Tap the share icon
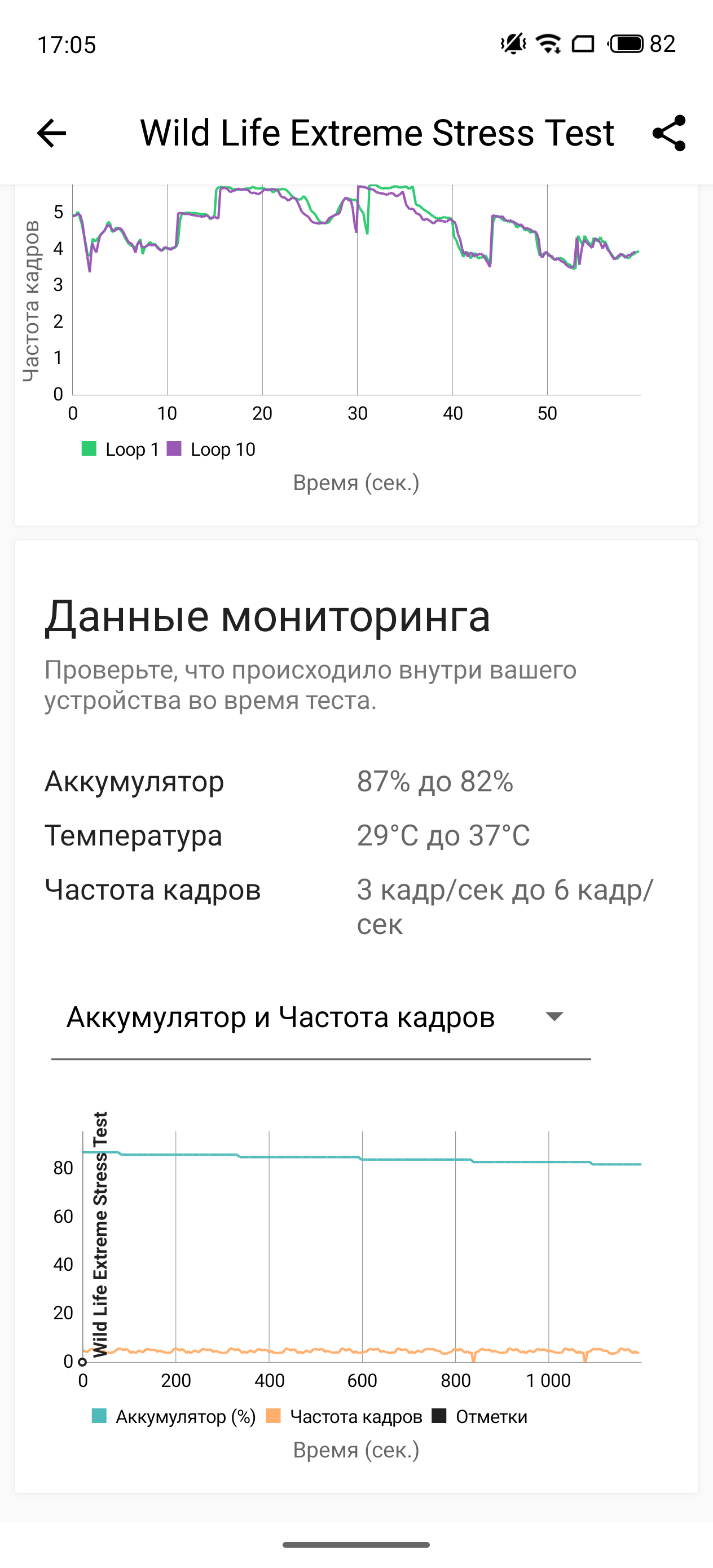713x1568 pixels. (x=668, y=133)
